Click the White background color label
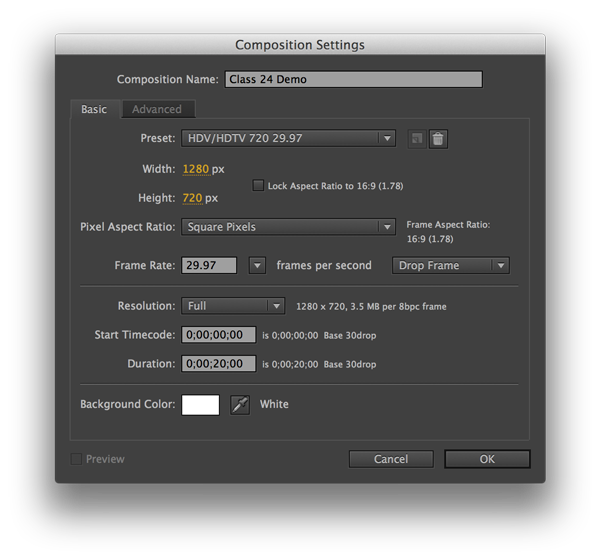 (x=274, y=404)
